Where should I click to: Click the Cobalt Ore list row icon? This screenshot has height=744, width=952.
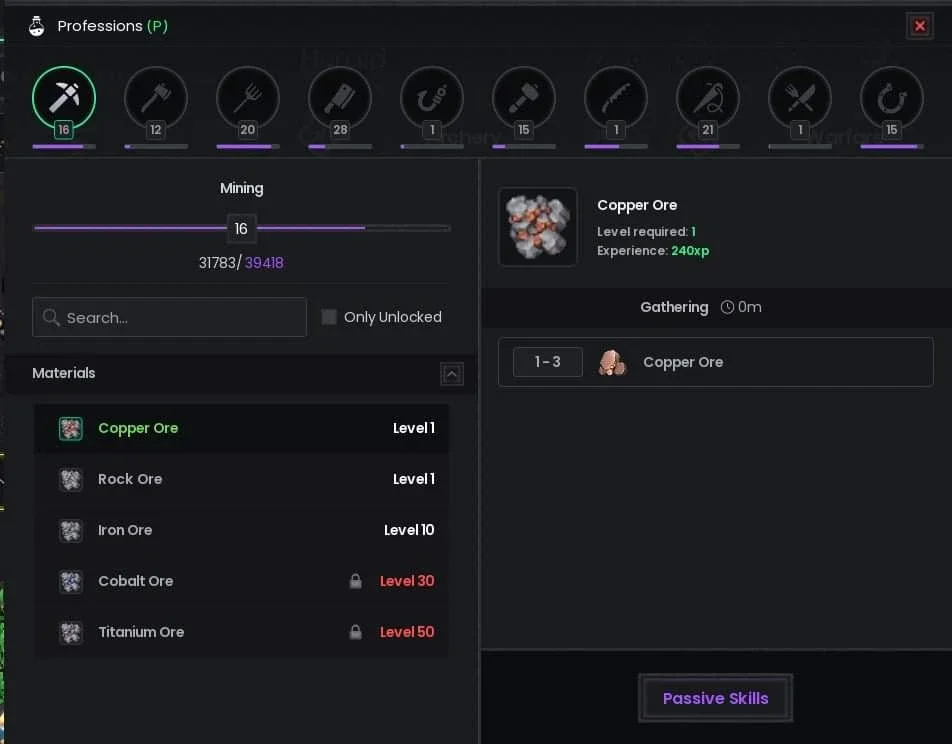tap(70, 581)
